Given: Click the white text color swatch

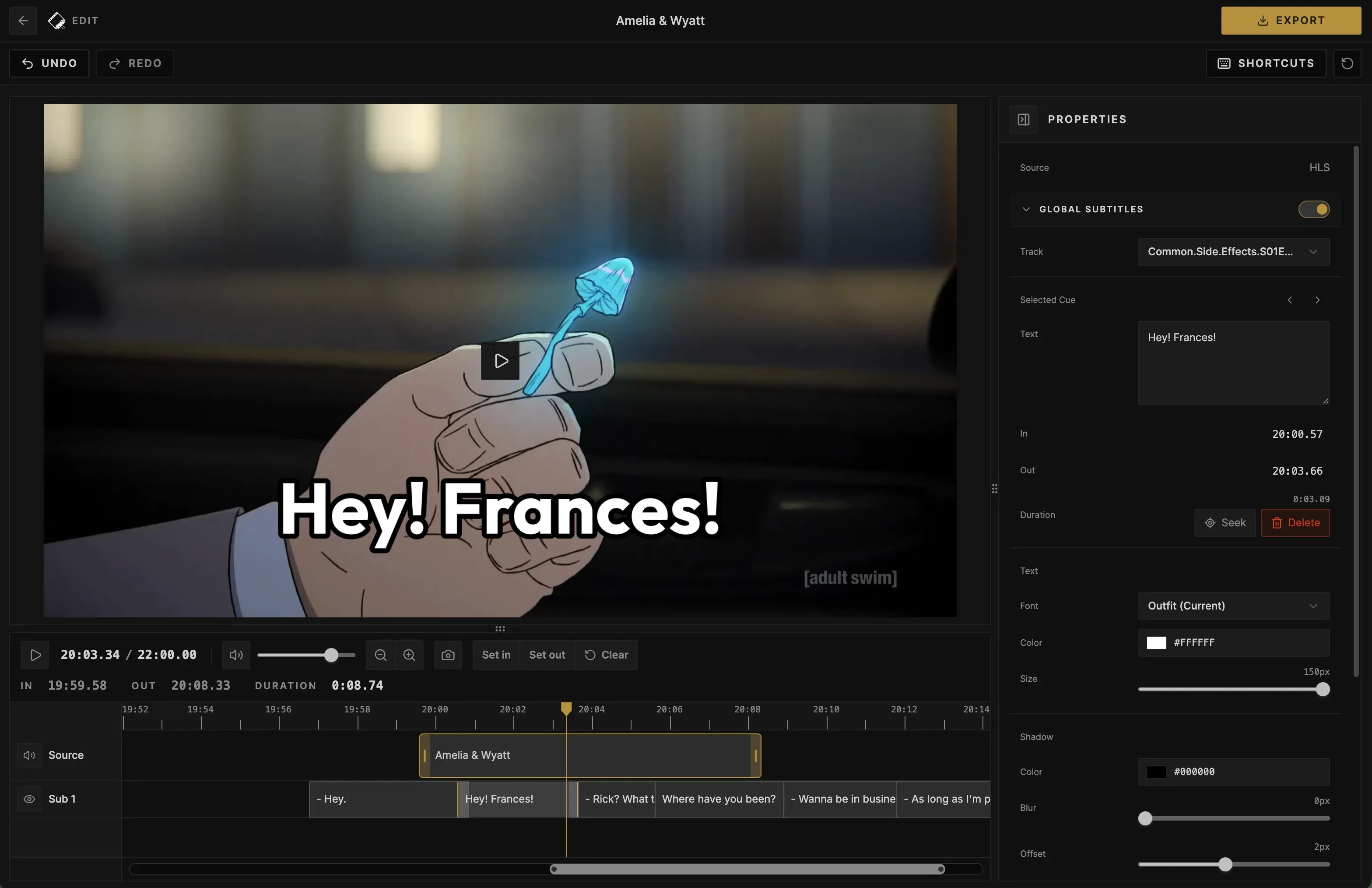Looking at the screenshot, I should coord(1156,642).
